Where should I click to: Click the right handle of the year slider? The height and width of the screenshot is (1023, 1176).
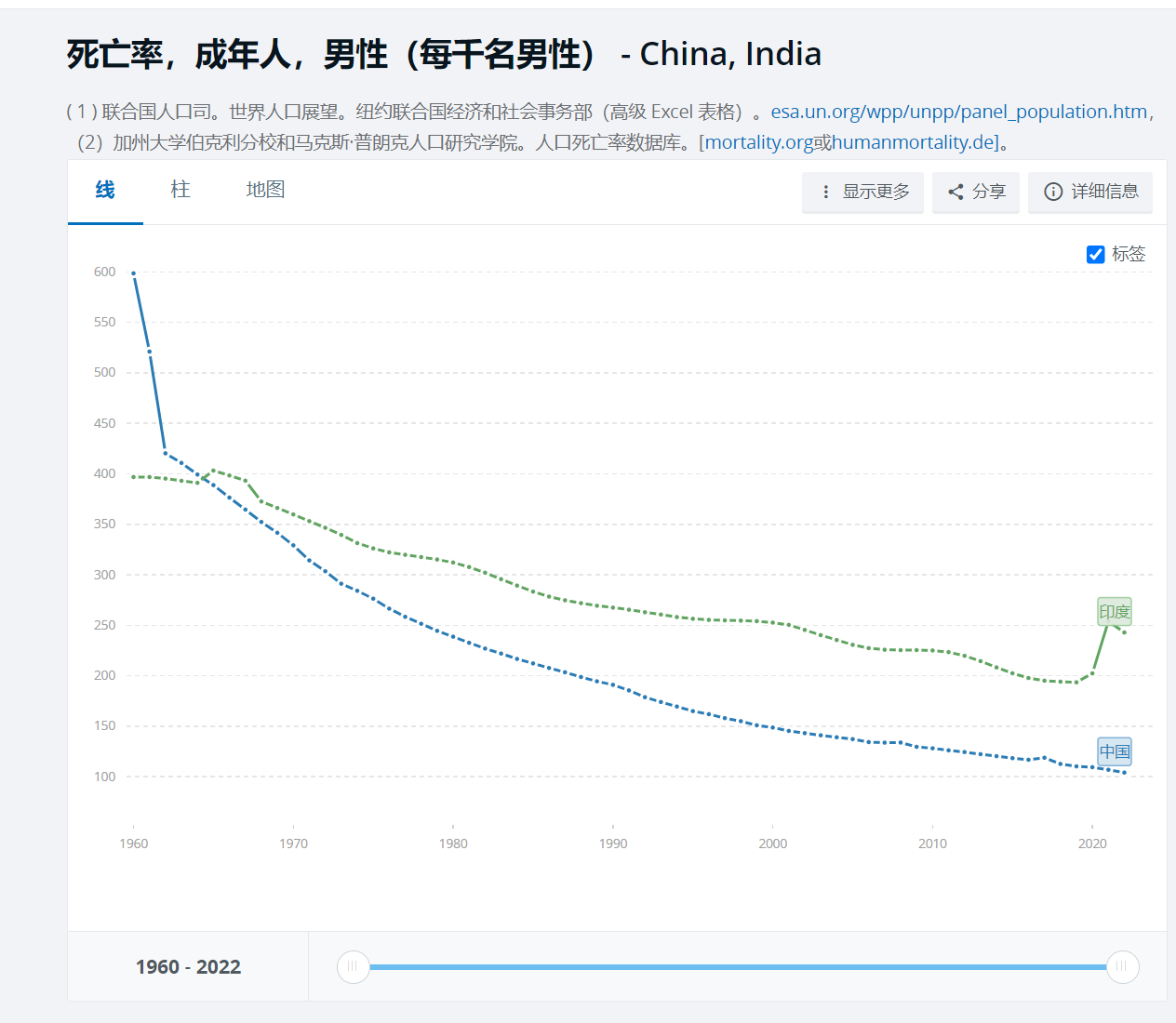(1122, 966)
